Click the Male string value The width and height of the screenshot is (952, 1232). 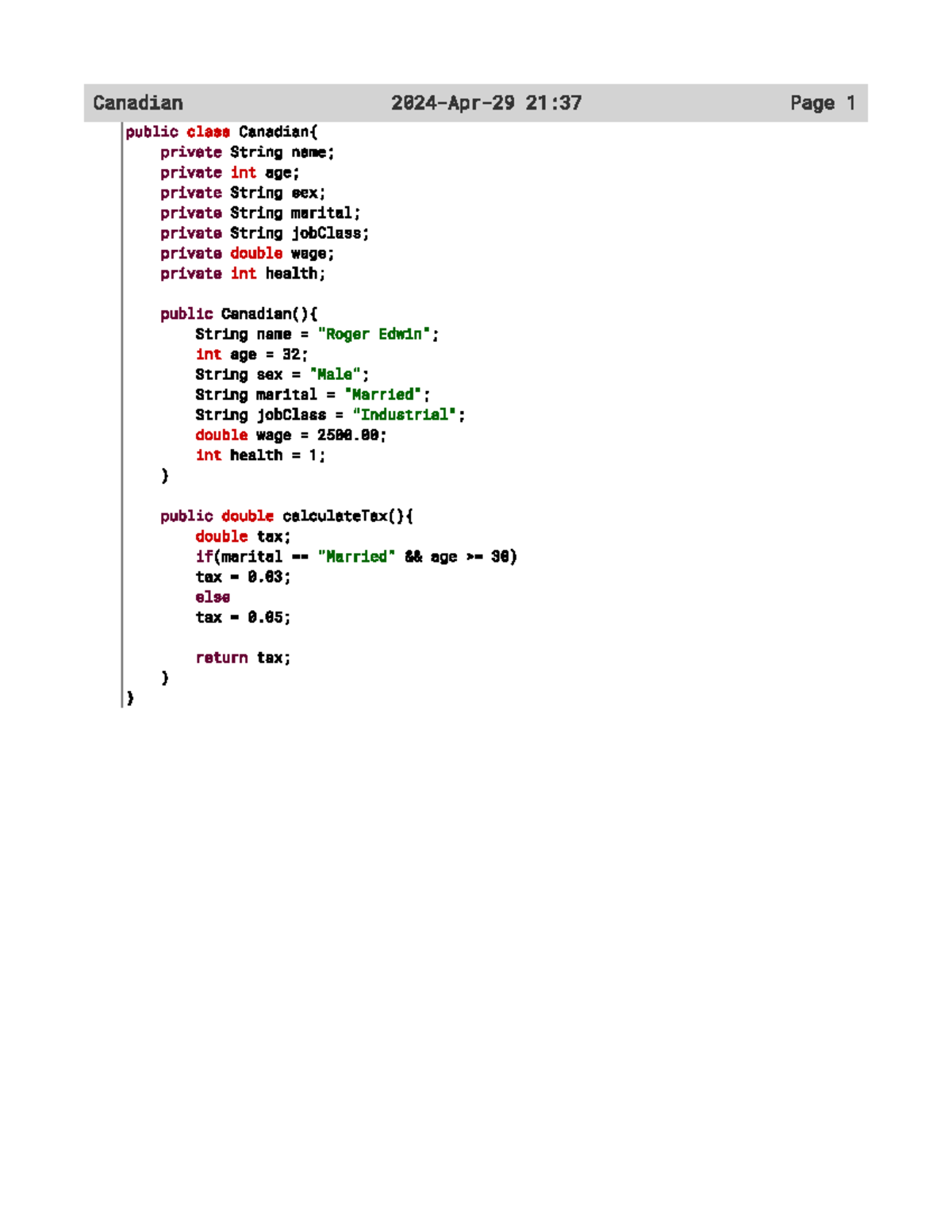334,374
